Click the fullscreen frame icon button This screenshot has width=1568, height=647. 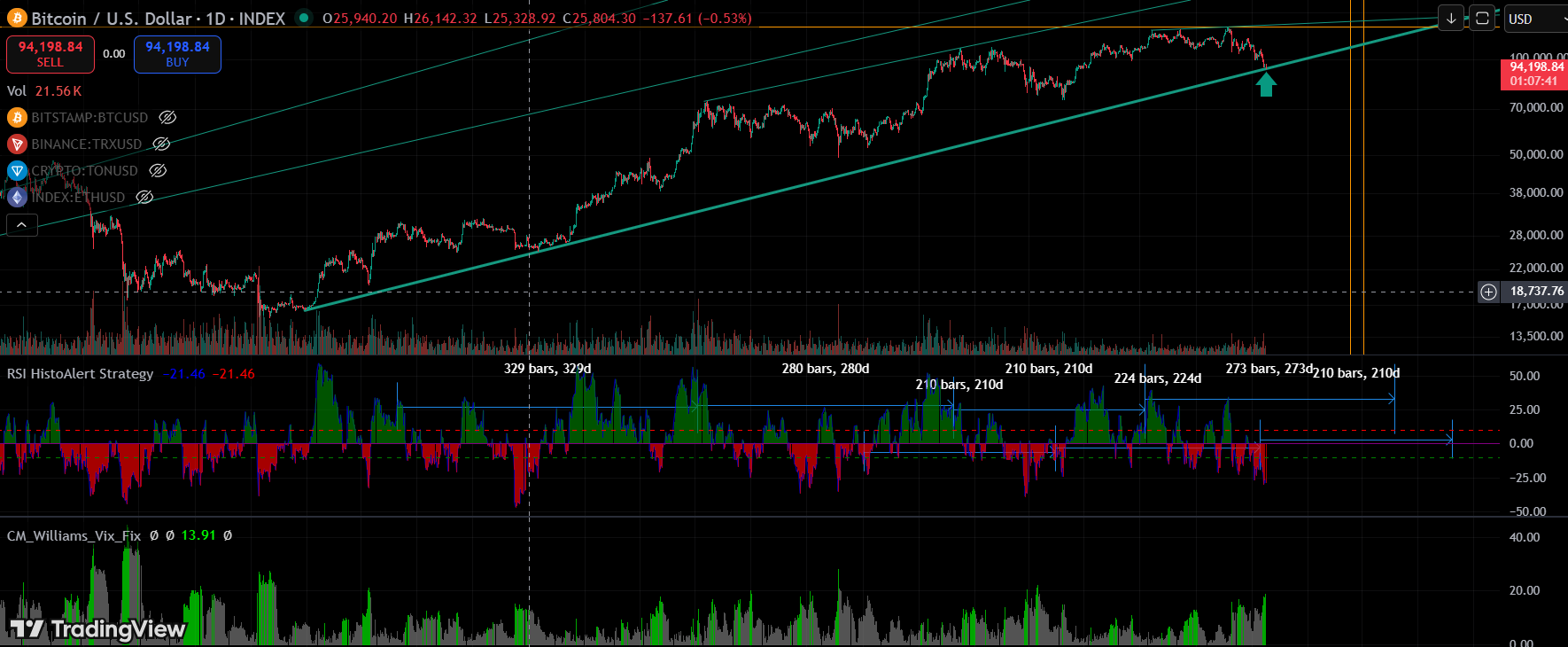(1482, 19)
